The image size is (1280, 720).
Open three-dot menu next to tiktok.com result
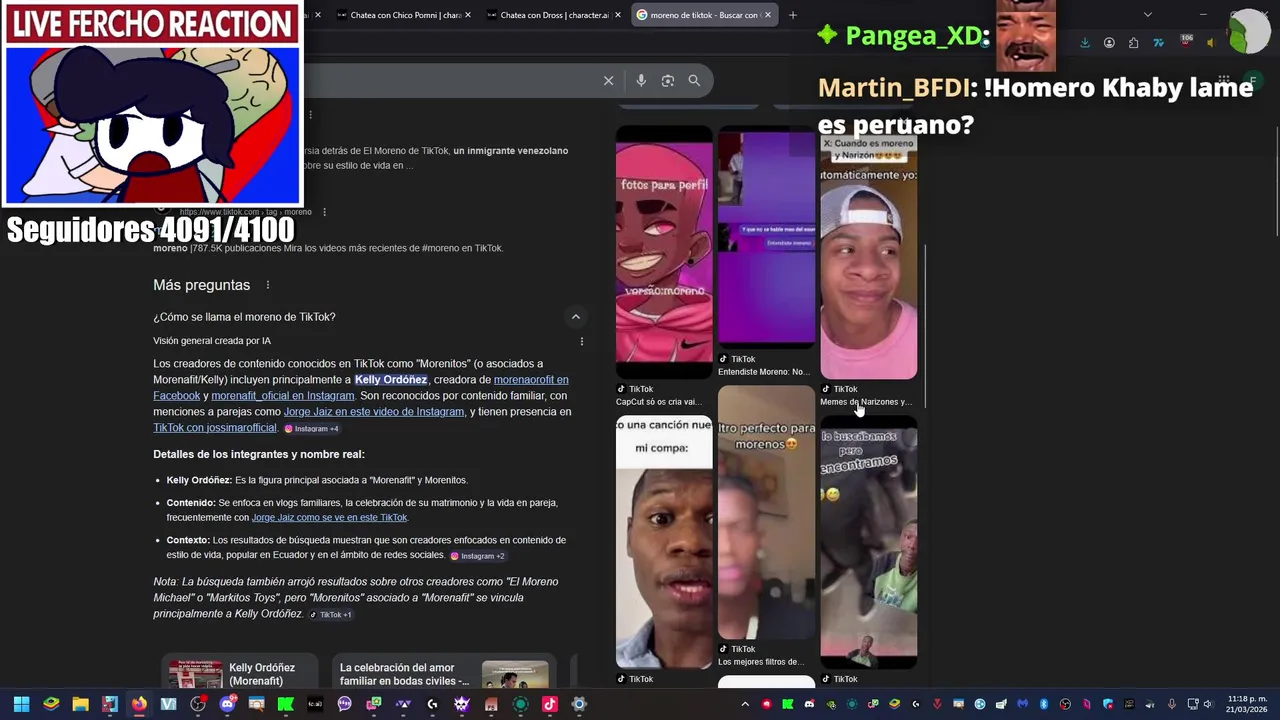(x=324, y=212)
